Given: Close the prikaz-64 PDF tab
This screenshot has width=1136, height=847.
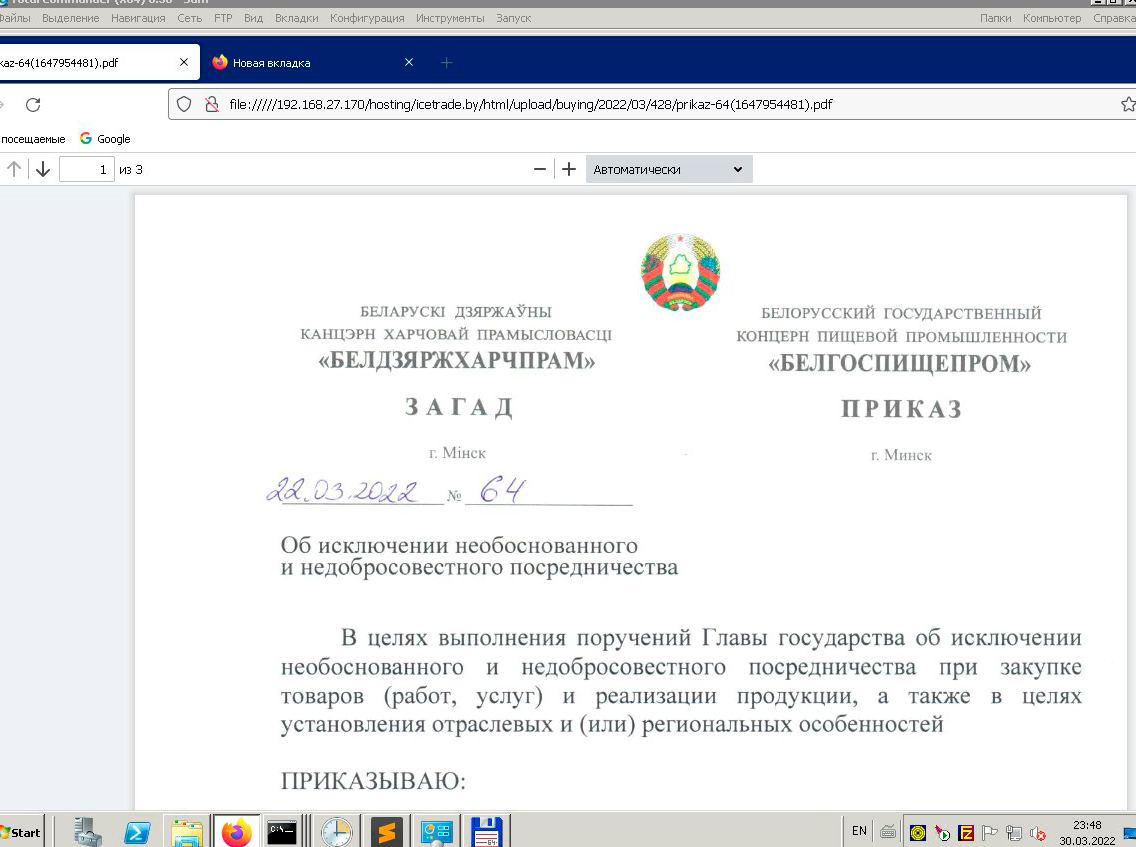Looking at the screenshot, I should pos(184,62).
